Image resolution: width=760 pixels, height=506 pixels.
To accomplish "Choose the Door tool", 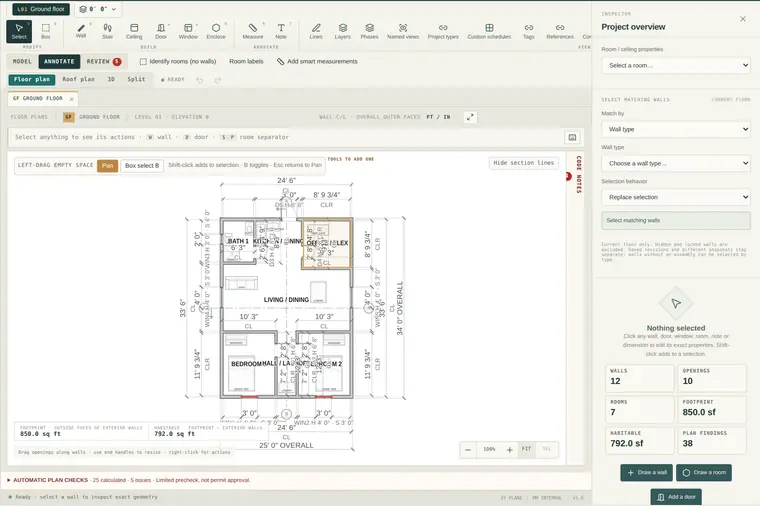I will click(x=161, y=31).
